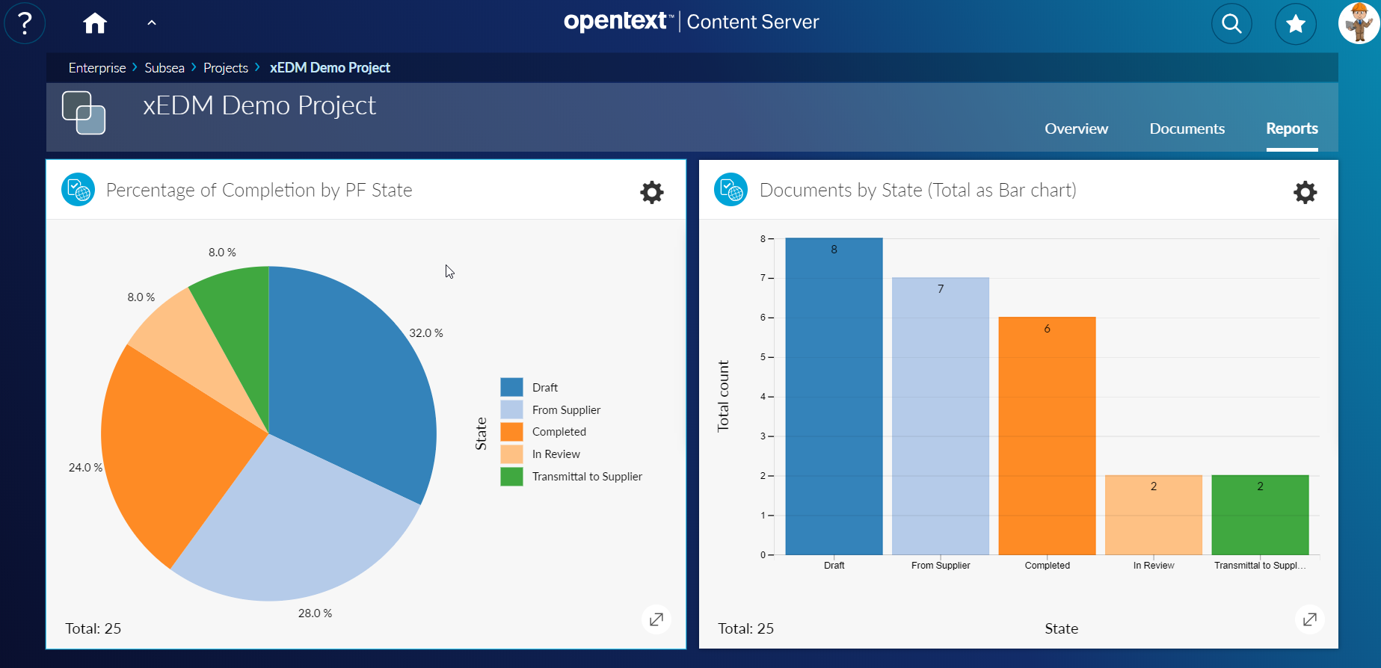Click the bar chart widget report icon

(731, 190)
